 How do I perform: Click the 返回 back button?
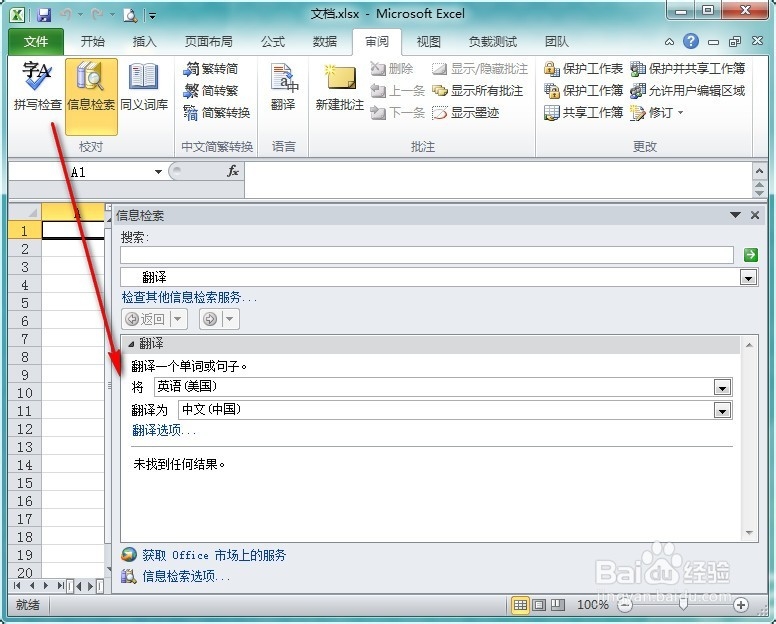[x=146, y=319]
